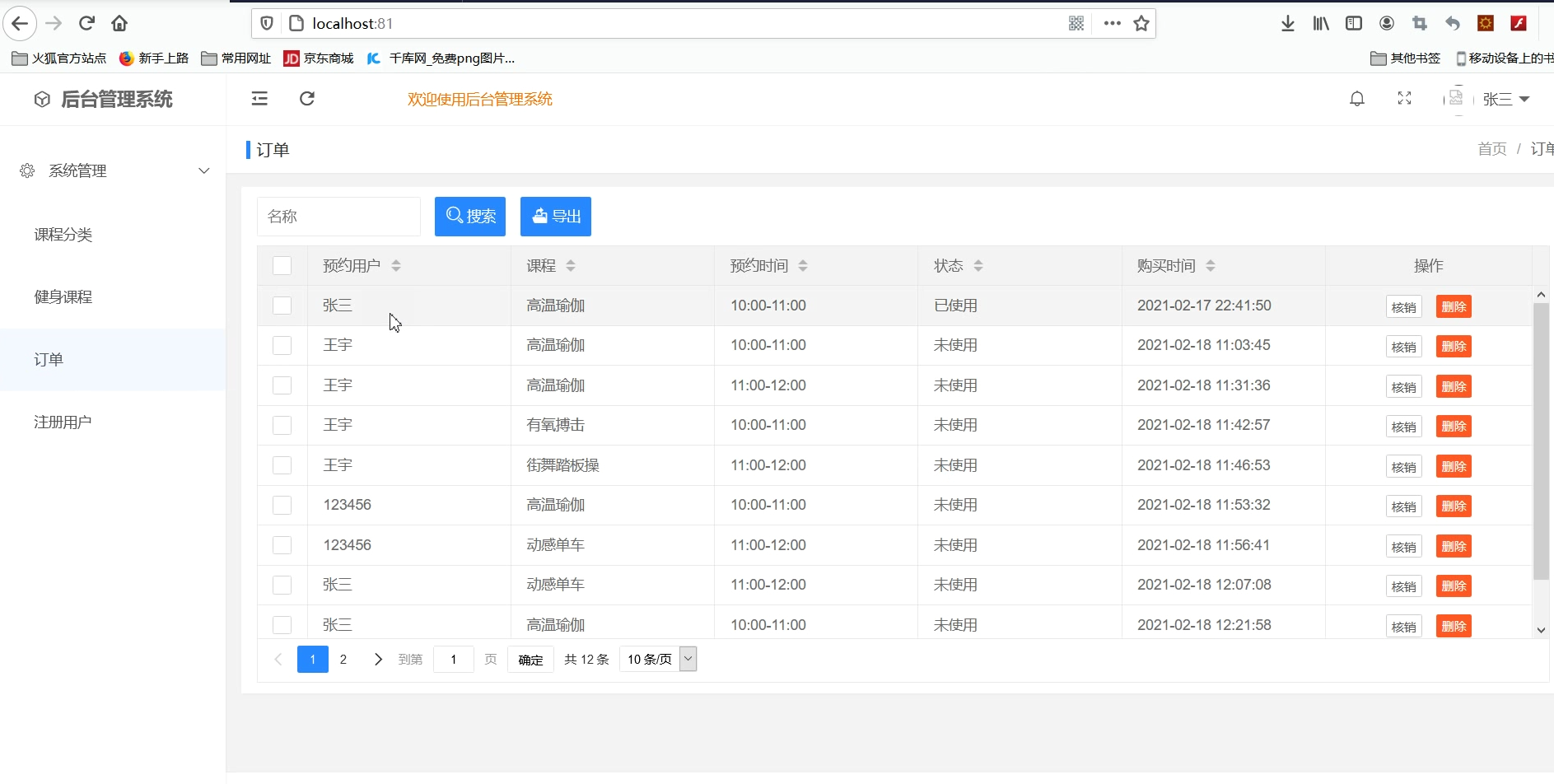The image size is (1554, 784).
Task: Open 其他书签 bookmark folder
Action: click(1406, 58)
